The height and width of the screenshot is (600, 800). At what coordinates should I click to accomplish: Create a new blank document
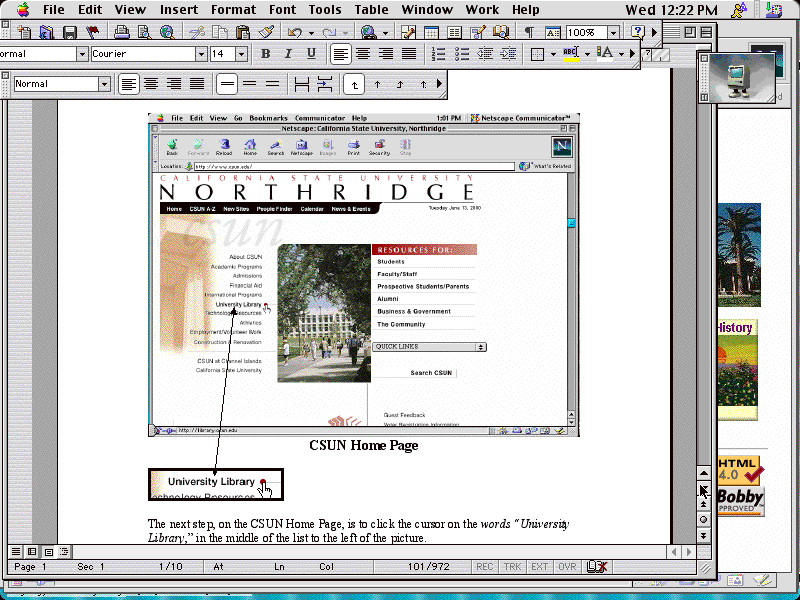point(23,33)
